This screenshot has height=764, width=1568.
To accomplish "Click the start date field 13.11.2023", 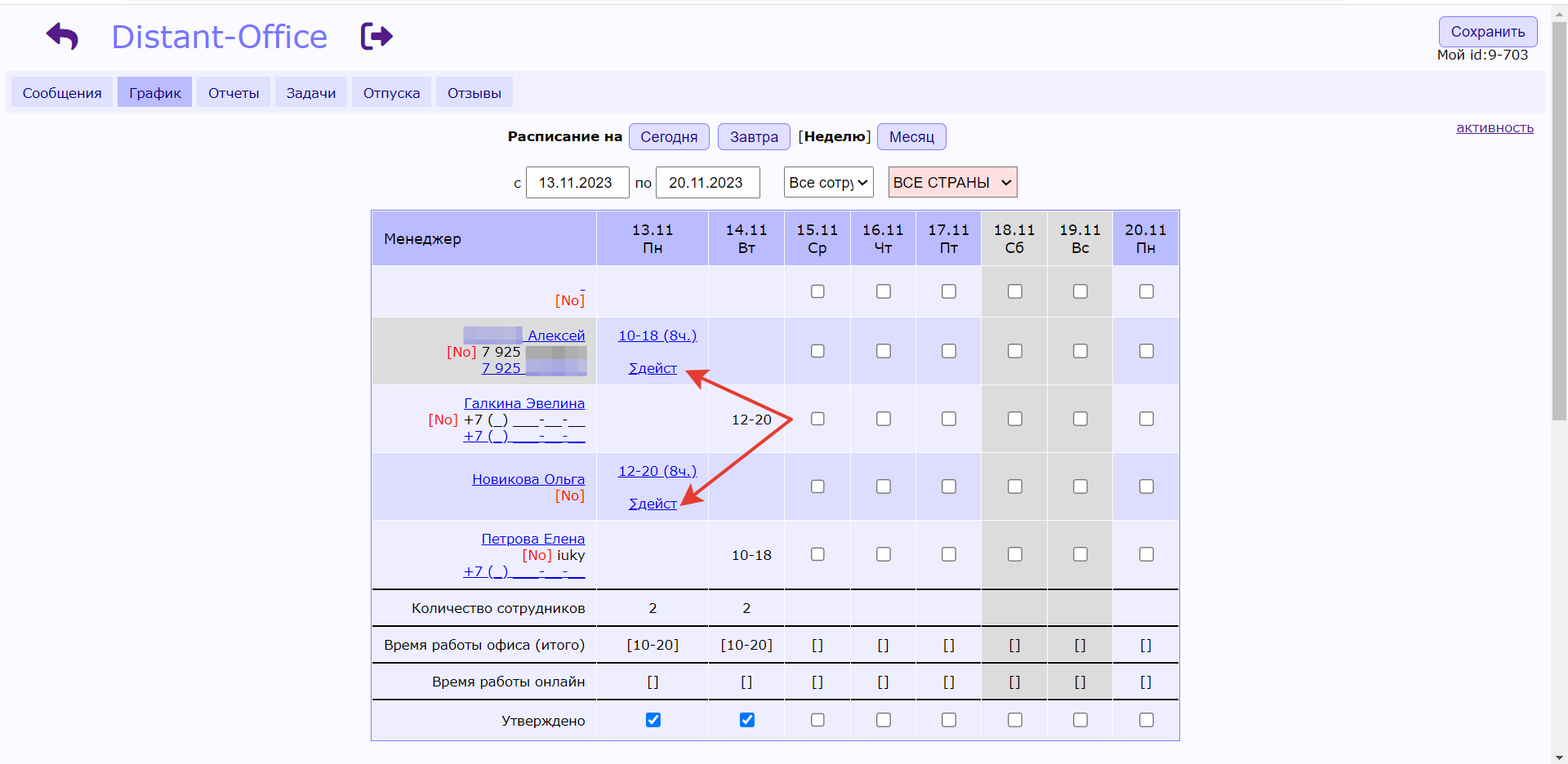I will [577, 182].
